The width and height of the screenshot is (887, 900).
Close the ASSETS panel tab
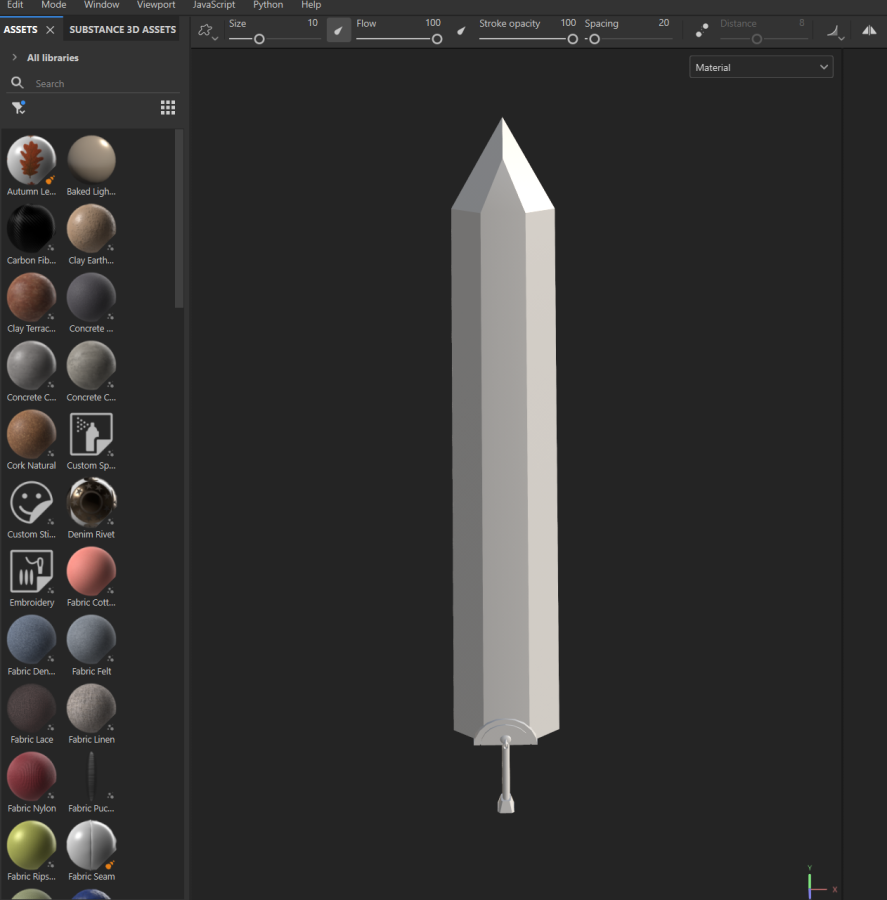point(50,30)
